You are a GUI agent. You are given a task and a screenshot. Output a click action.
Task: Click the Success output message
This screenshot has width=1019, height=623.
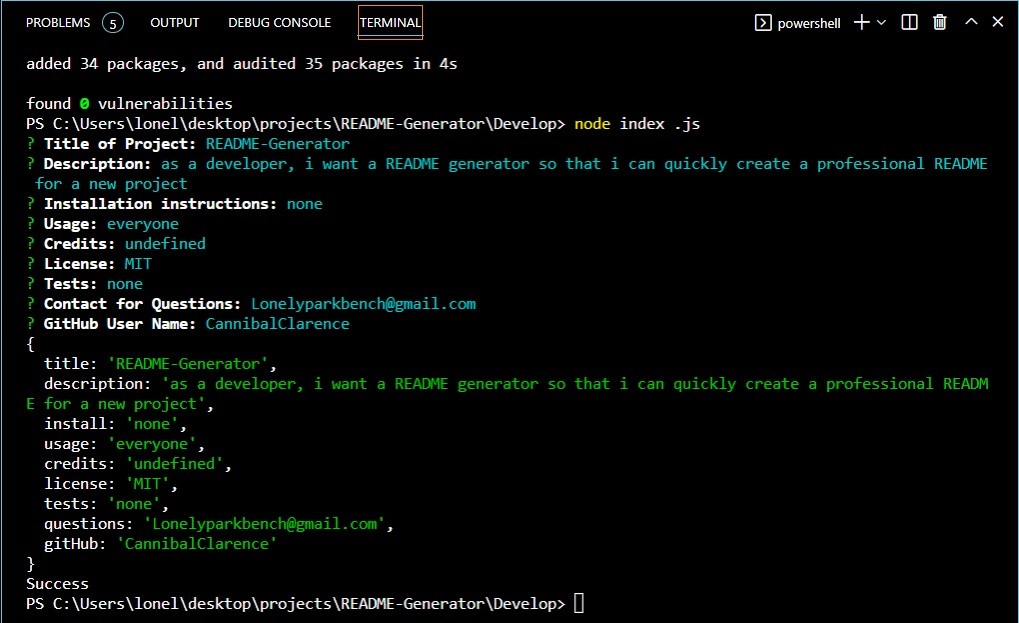coord(57,583)
